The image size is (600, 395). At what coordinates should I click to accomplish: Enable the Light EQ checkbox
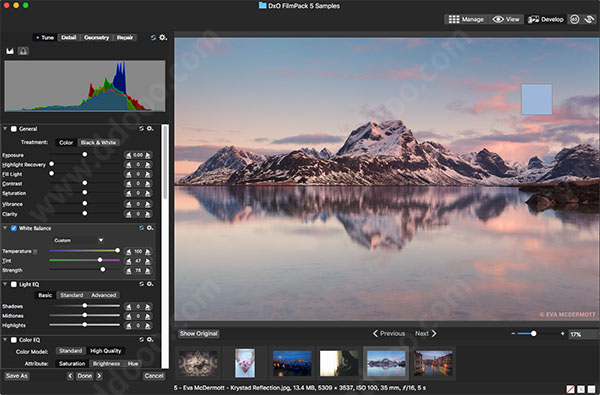(x=14, y=284)
